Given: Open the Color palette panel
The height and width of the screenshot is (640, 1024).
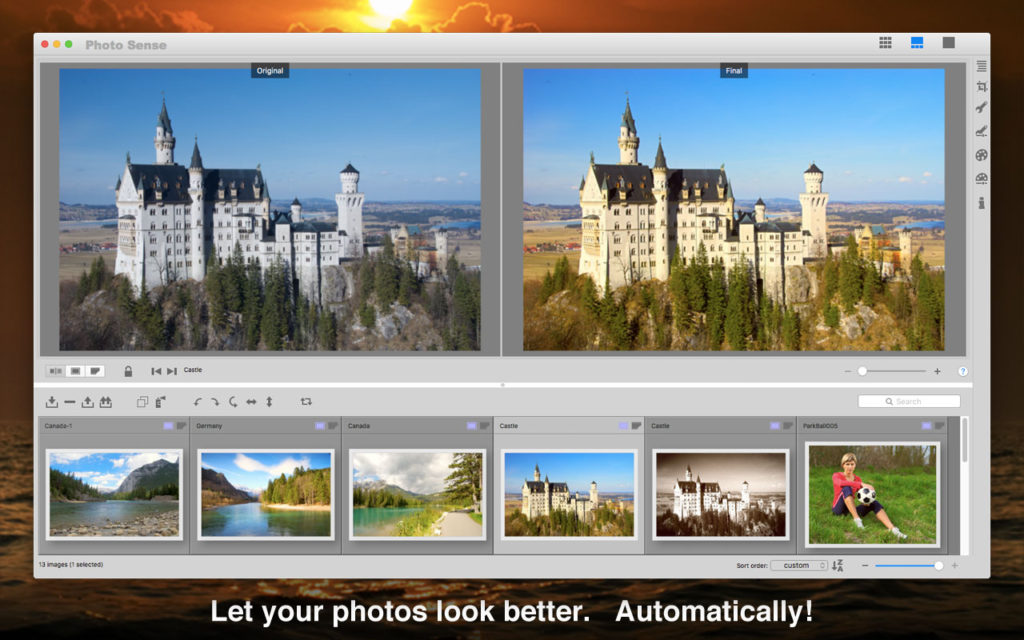Looking at the screenshot, I should 981,153.
